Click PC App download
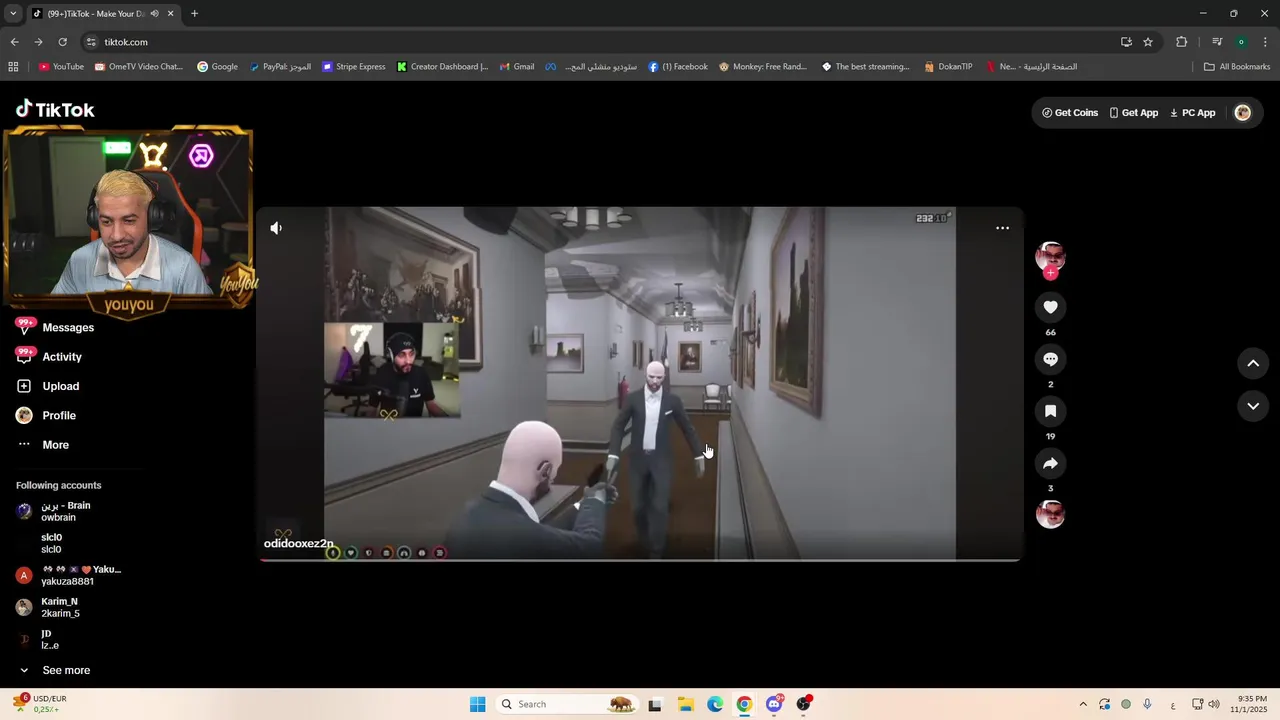Viewport: 1280px width, 720px height. [x=1193, y=113]
